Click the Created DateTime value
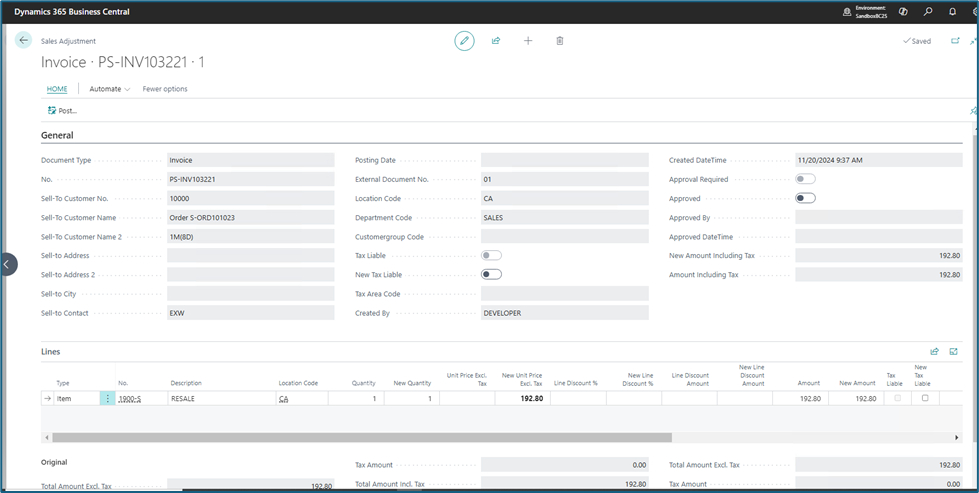 point(878,160)
